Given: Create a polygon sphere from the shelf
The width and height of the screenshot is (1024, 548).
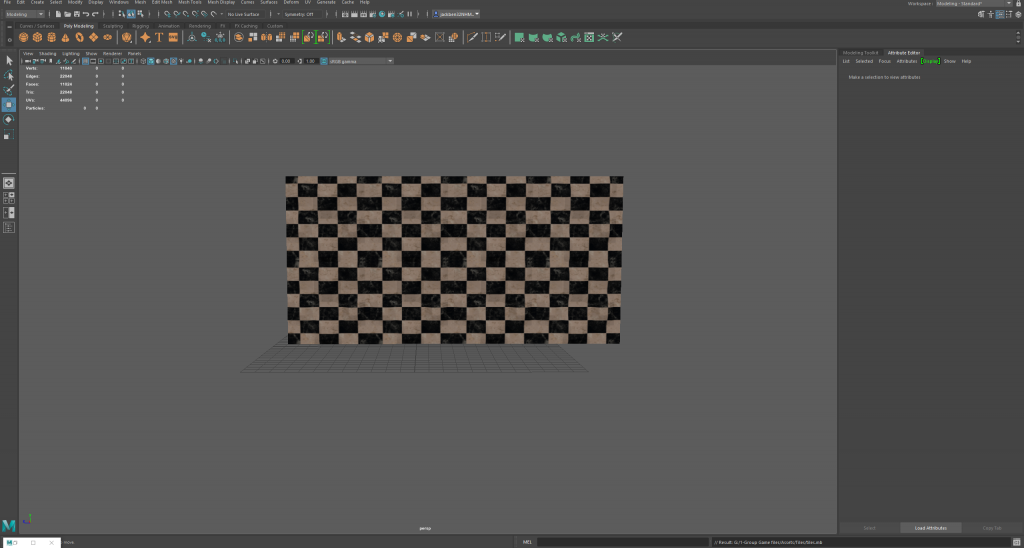Looking at the screenshot, I should point(23,37).
